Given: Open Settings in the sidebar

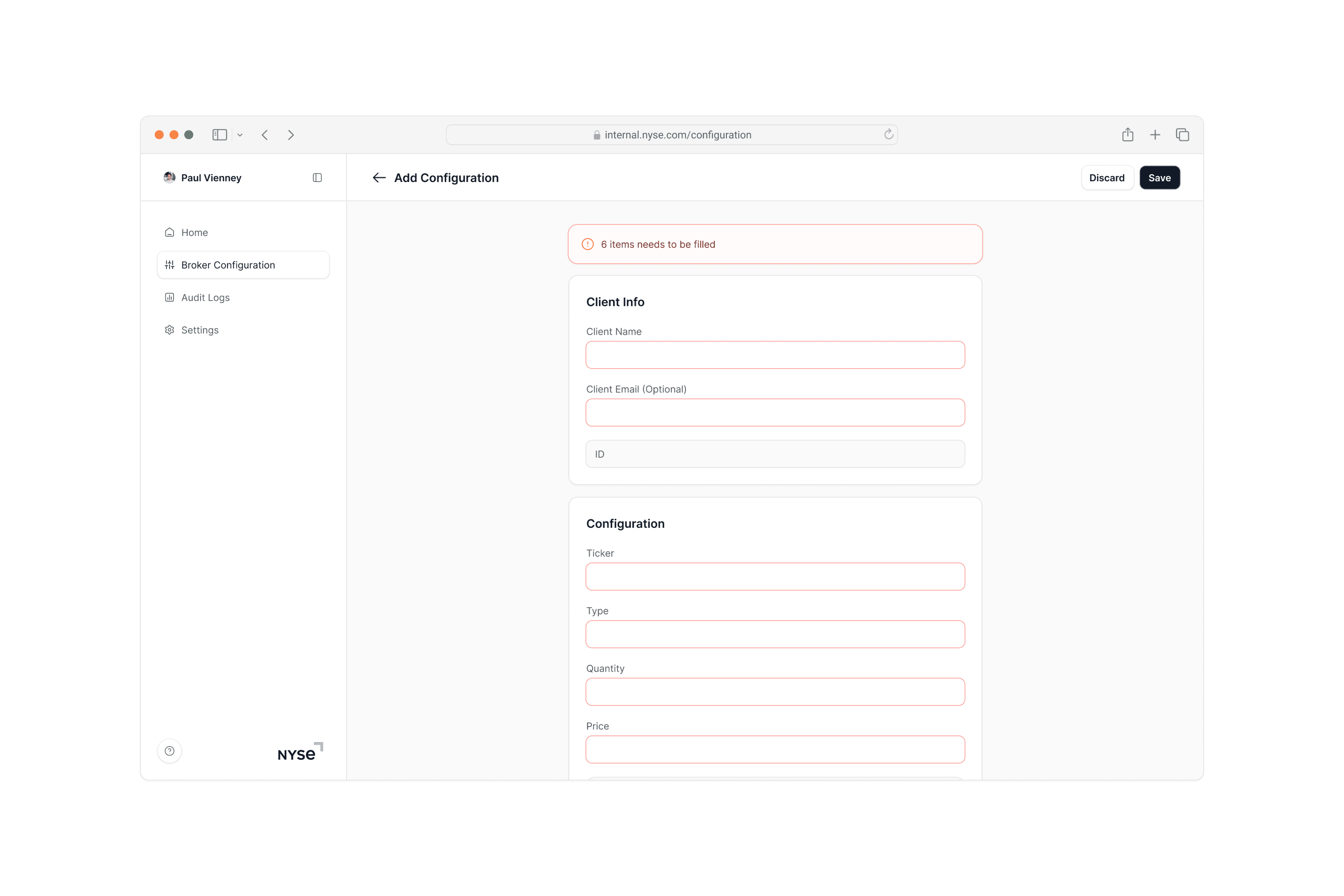Looking at the screenshot, I should click(x=244, y=330).
